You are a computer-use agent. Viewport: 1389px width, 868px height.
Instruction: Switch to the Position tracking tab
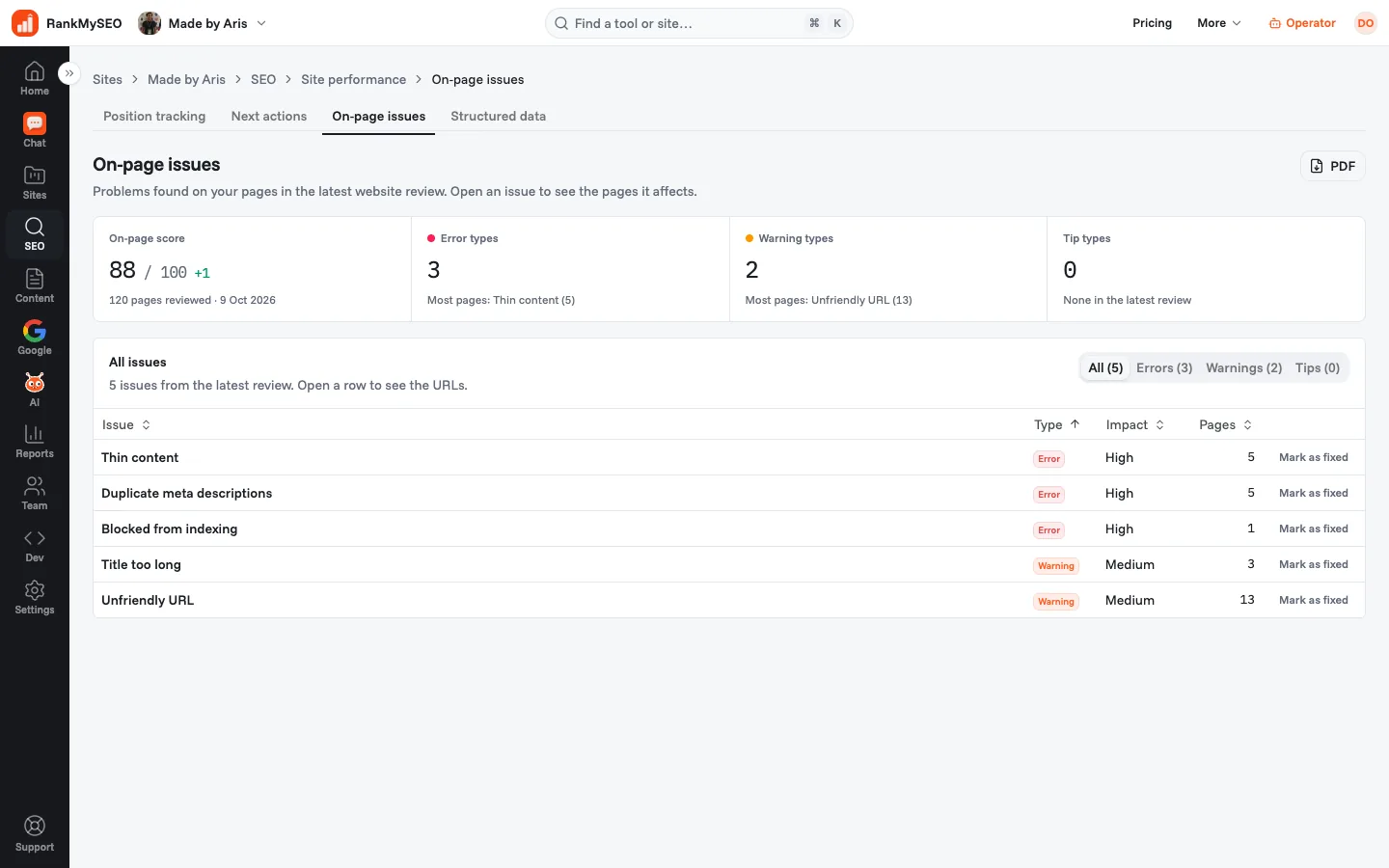154,116
